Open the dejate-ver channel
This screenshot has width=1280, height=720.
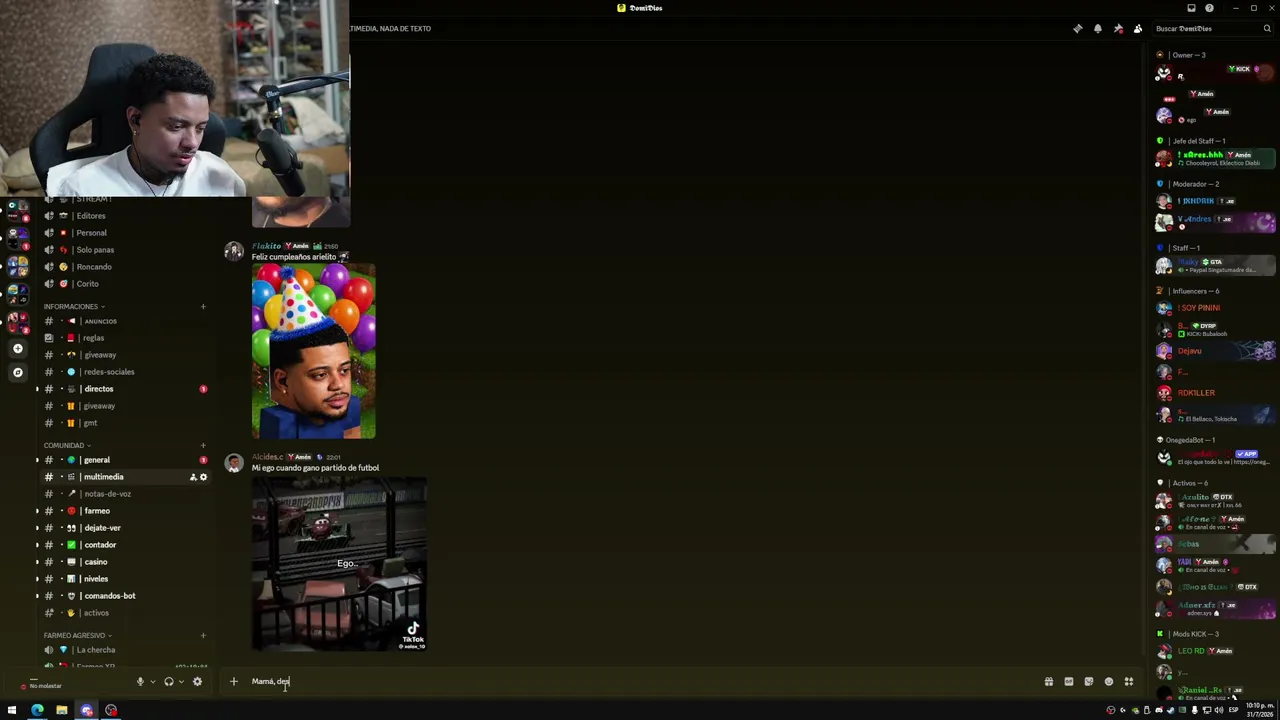(124, 528)
